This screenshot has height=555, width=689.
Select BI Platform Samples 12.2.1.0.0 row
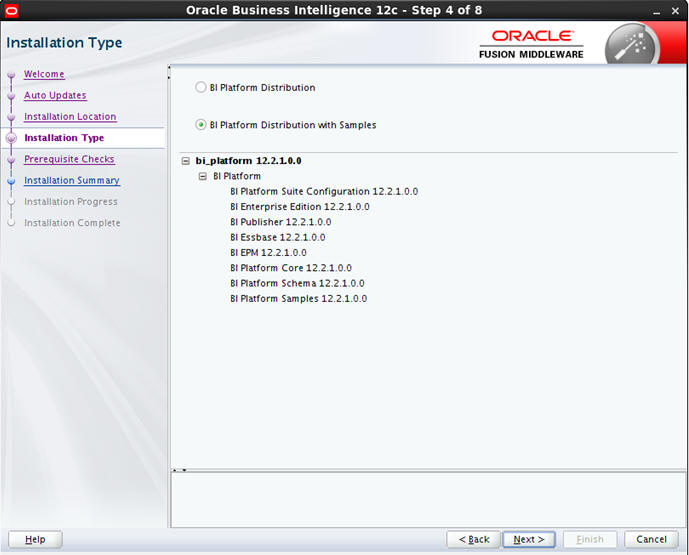point(298,299)
